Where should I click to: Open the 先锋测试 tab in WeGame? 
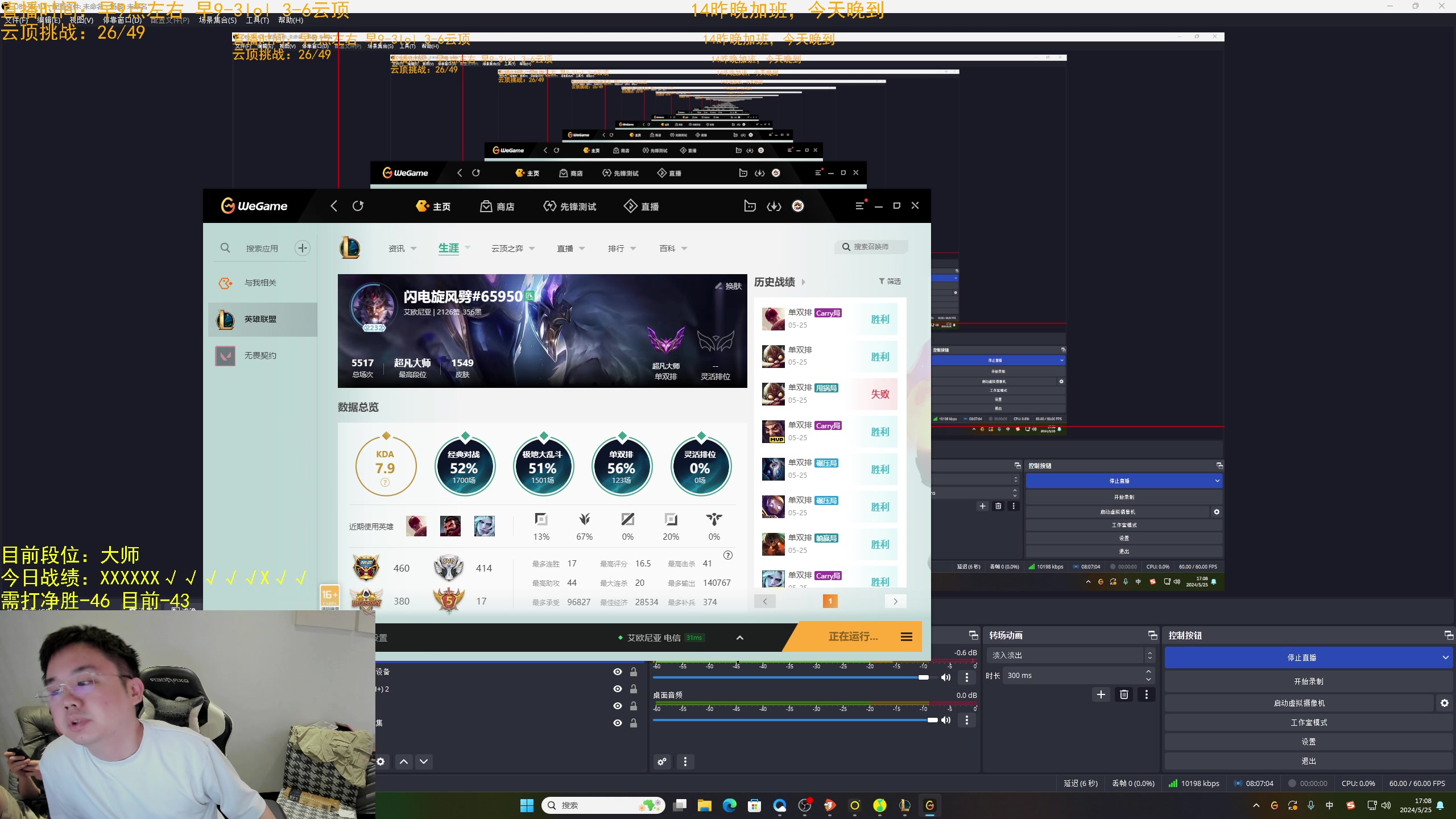(x=570, y=206)
